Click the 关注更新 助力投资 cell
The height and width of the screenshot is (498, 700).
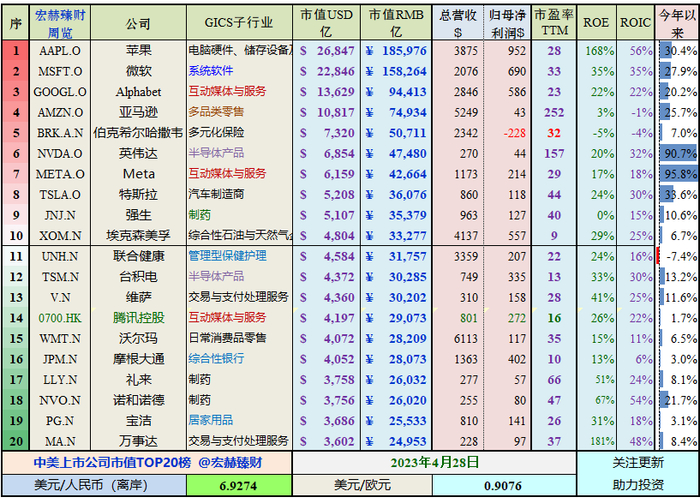tap(638, 473)
